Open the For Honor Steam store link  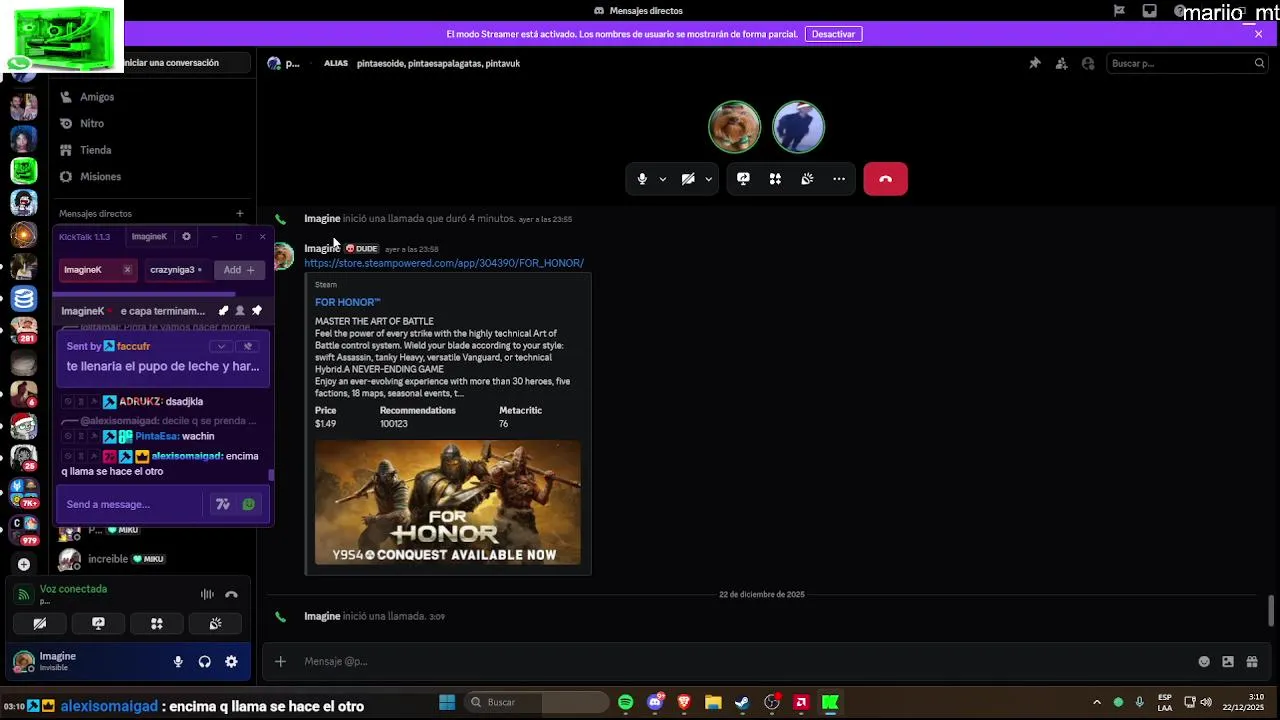click(x=444, y=263)
